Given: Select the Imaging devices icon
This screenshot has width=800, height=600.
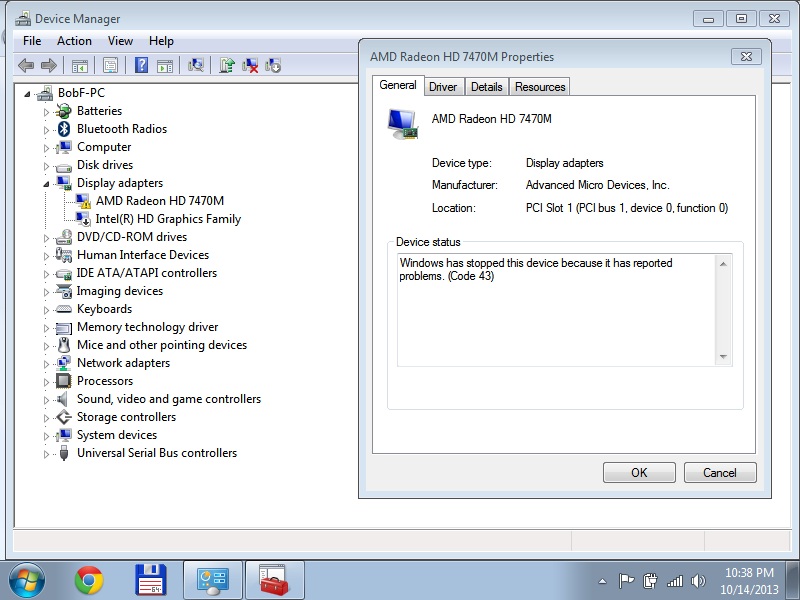Looking at the screenshot, I should [63, 291].
